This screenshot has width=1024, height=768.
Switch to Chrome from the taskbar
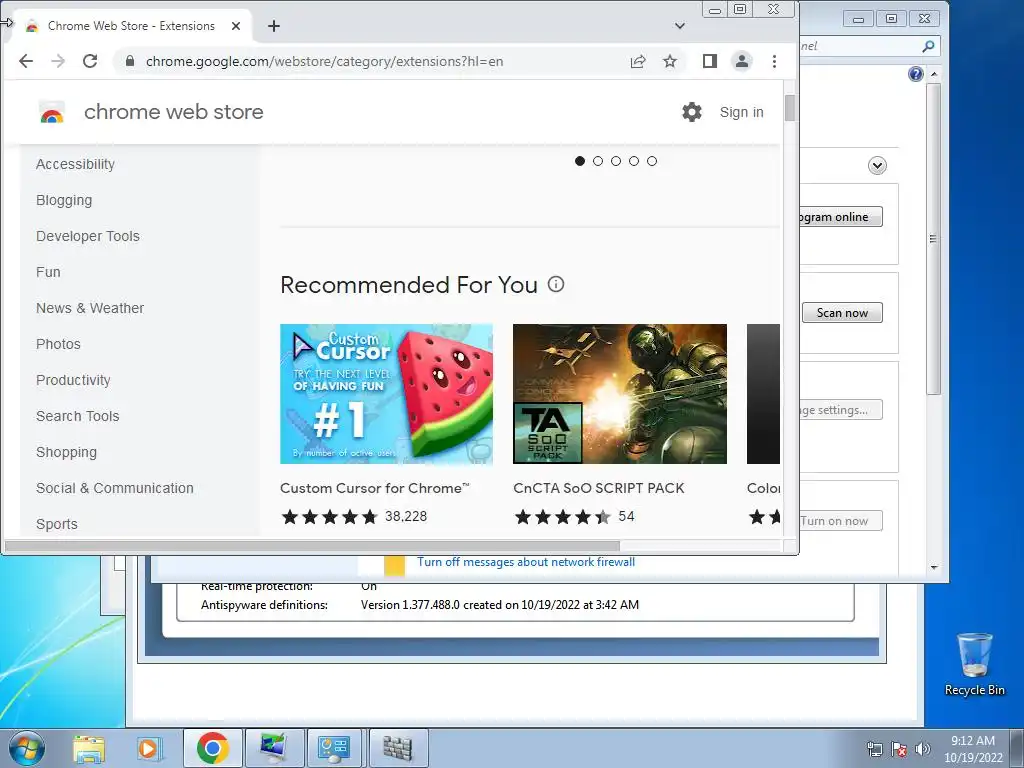(x=212, y=748)
